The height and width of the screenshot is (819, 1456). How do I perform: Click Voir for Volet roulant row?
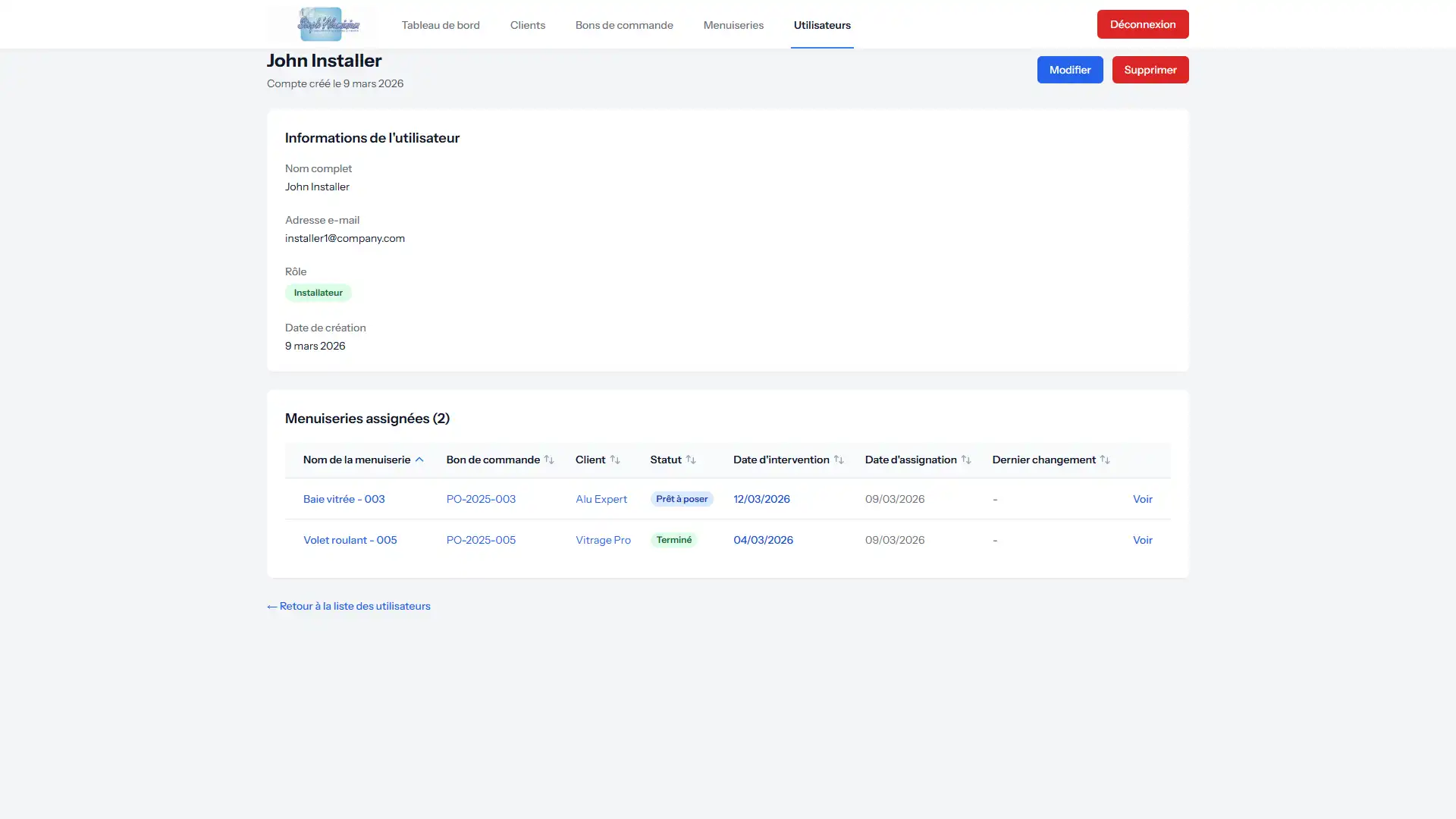click(x=1142, y=540)
